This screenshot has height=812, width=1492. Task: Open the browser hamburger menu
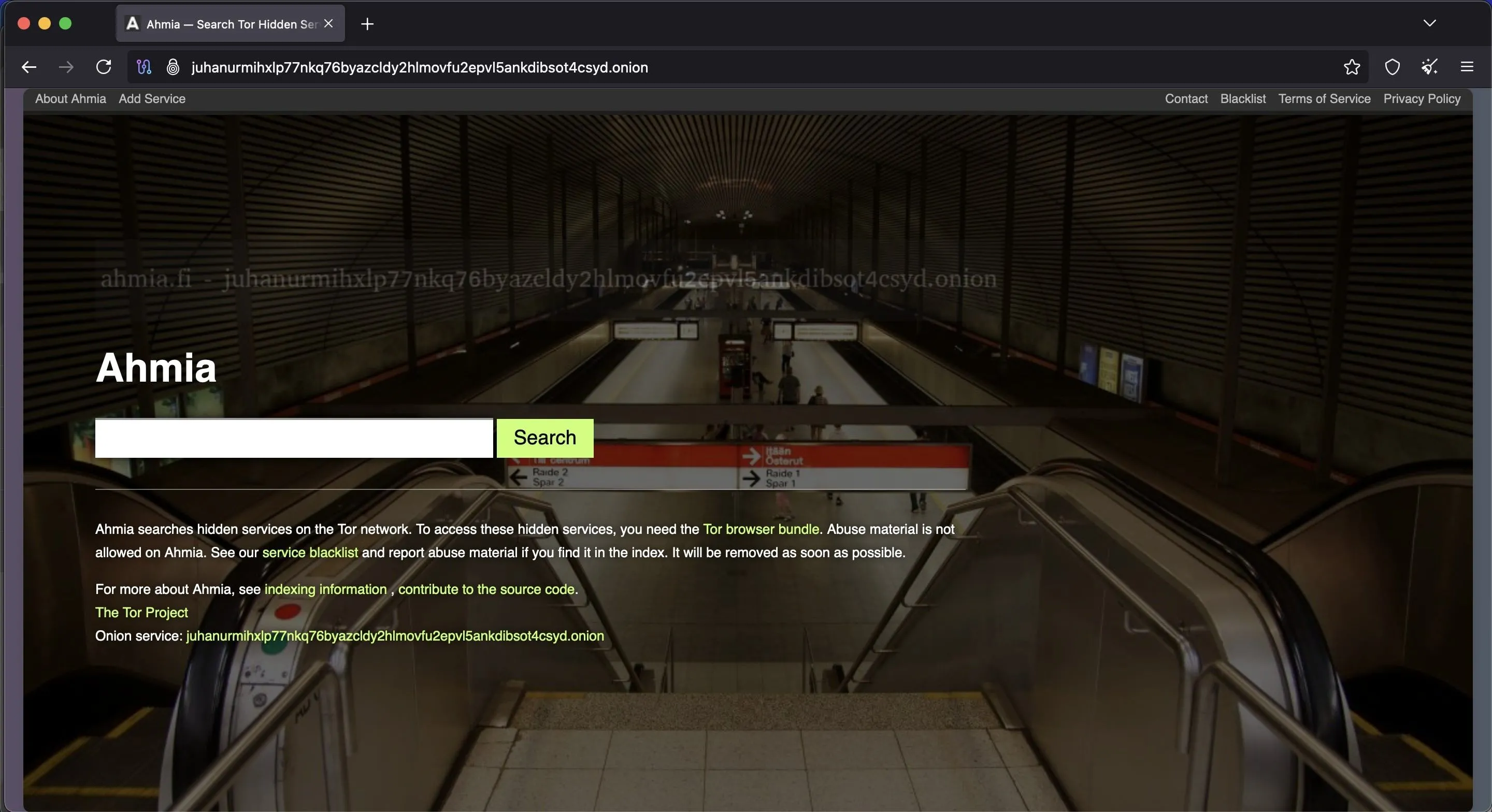pos(1467,67)
